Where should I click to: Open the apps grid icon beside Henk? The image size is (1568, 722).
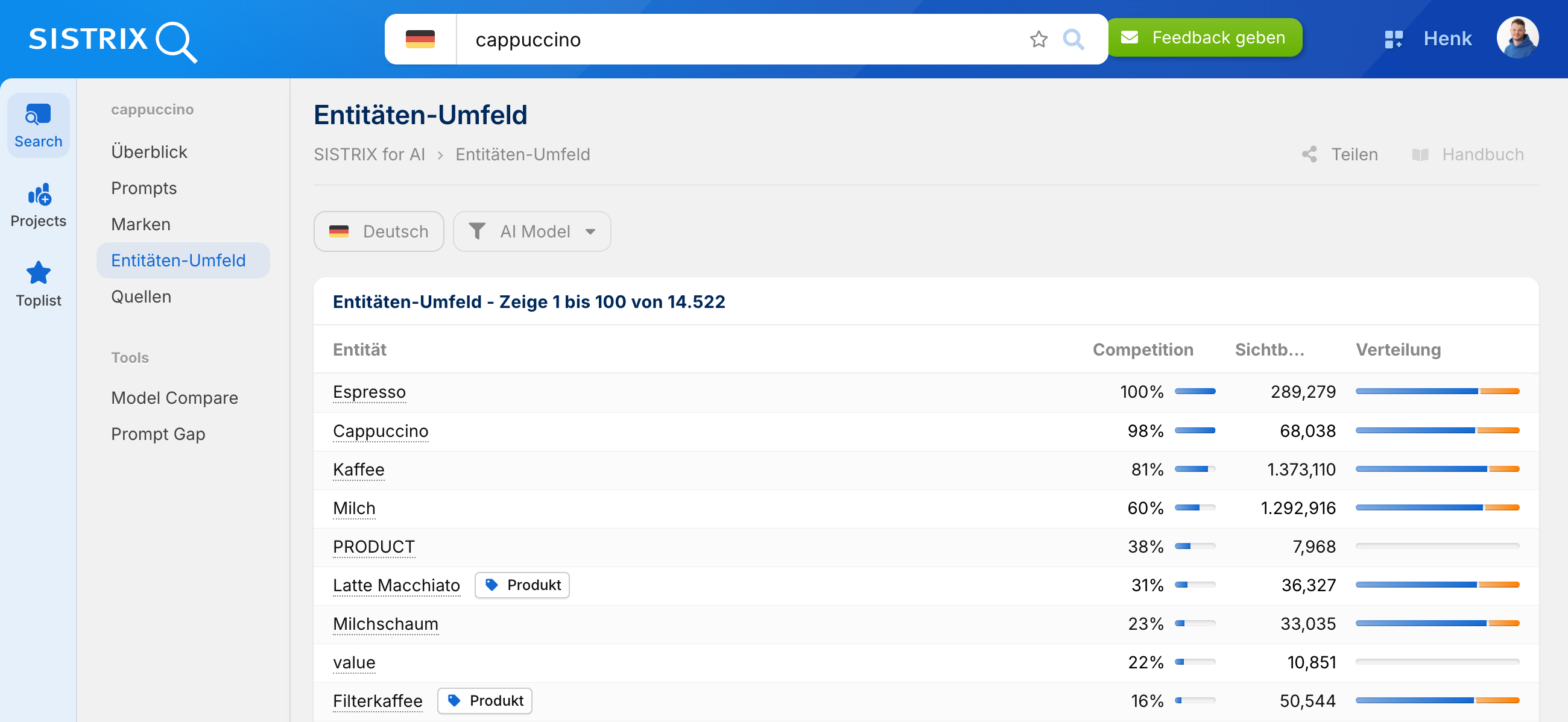(x=1393, y=39)
